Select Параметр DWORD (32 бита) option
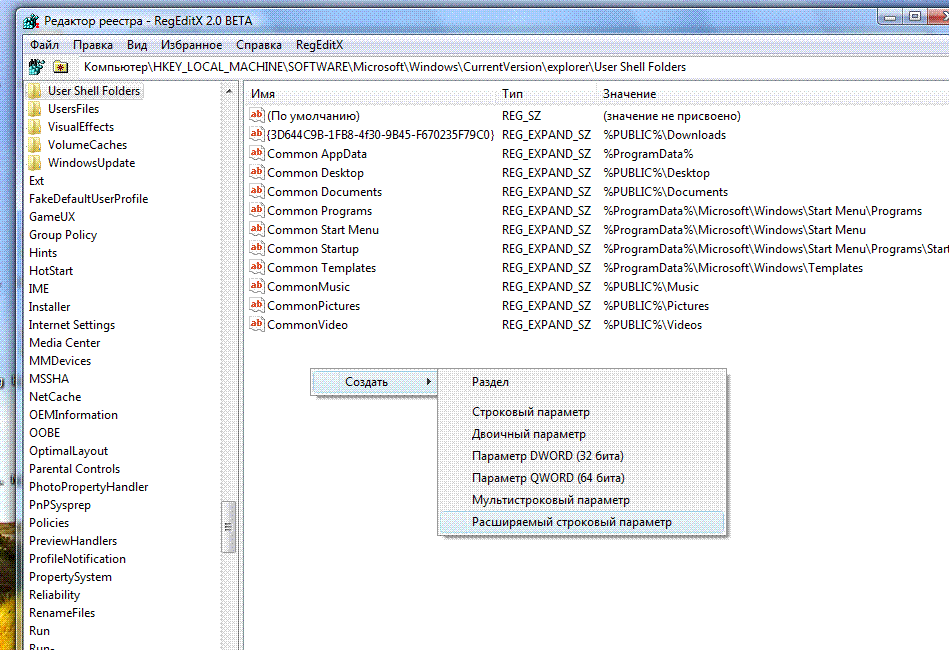Screen dimensions: 949x650 point(547,456)
